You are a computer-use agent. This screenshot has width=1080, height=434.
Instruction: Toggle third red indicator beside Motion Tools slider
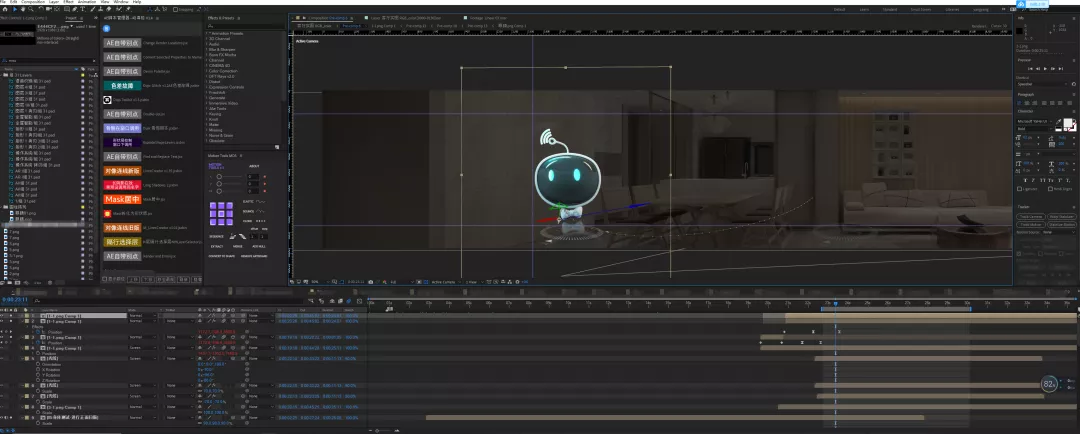264,192
